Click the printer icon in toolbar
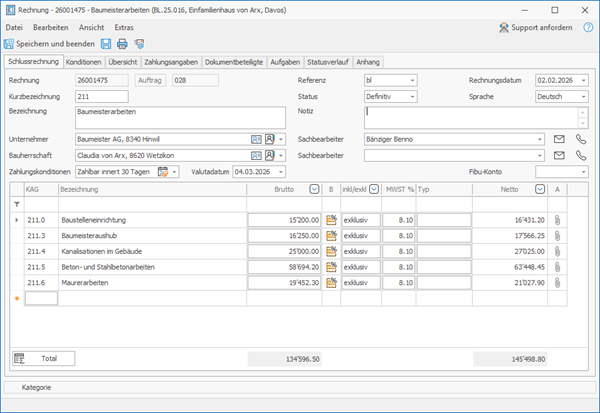Screen dimensions: 600x413 122,44
